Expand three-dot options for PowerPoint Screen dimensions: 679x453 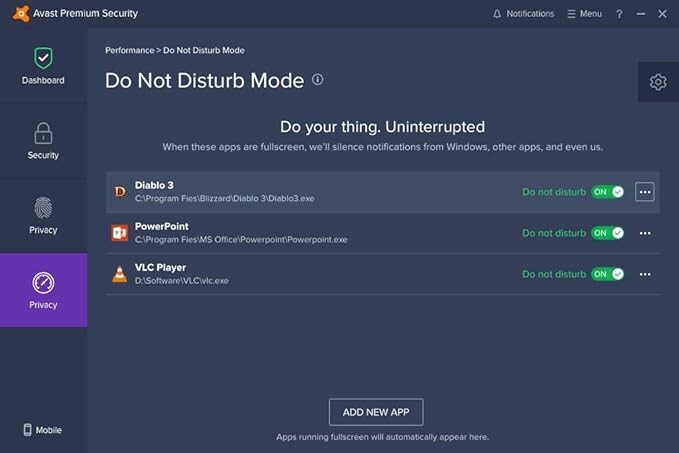[645, 233]
